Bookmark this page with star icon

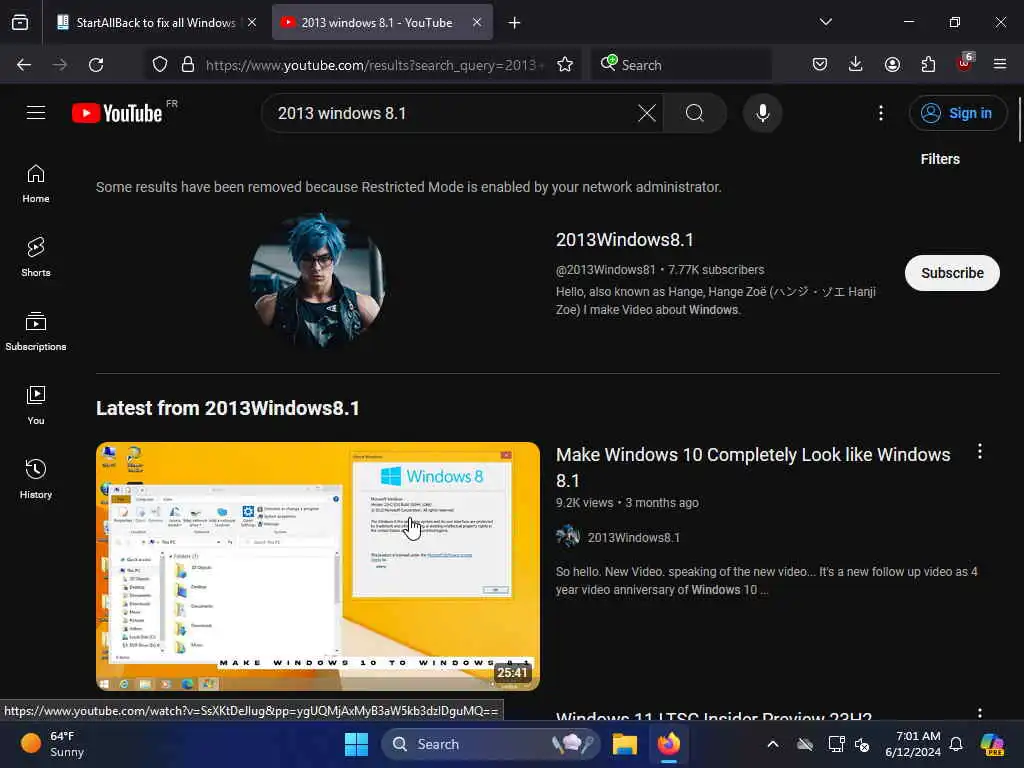(565, 65)
